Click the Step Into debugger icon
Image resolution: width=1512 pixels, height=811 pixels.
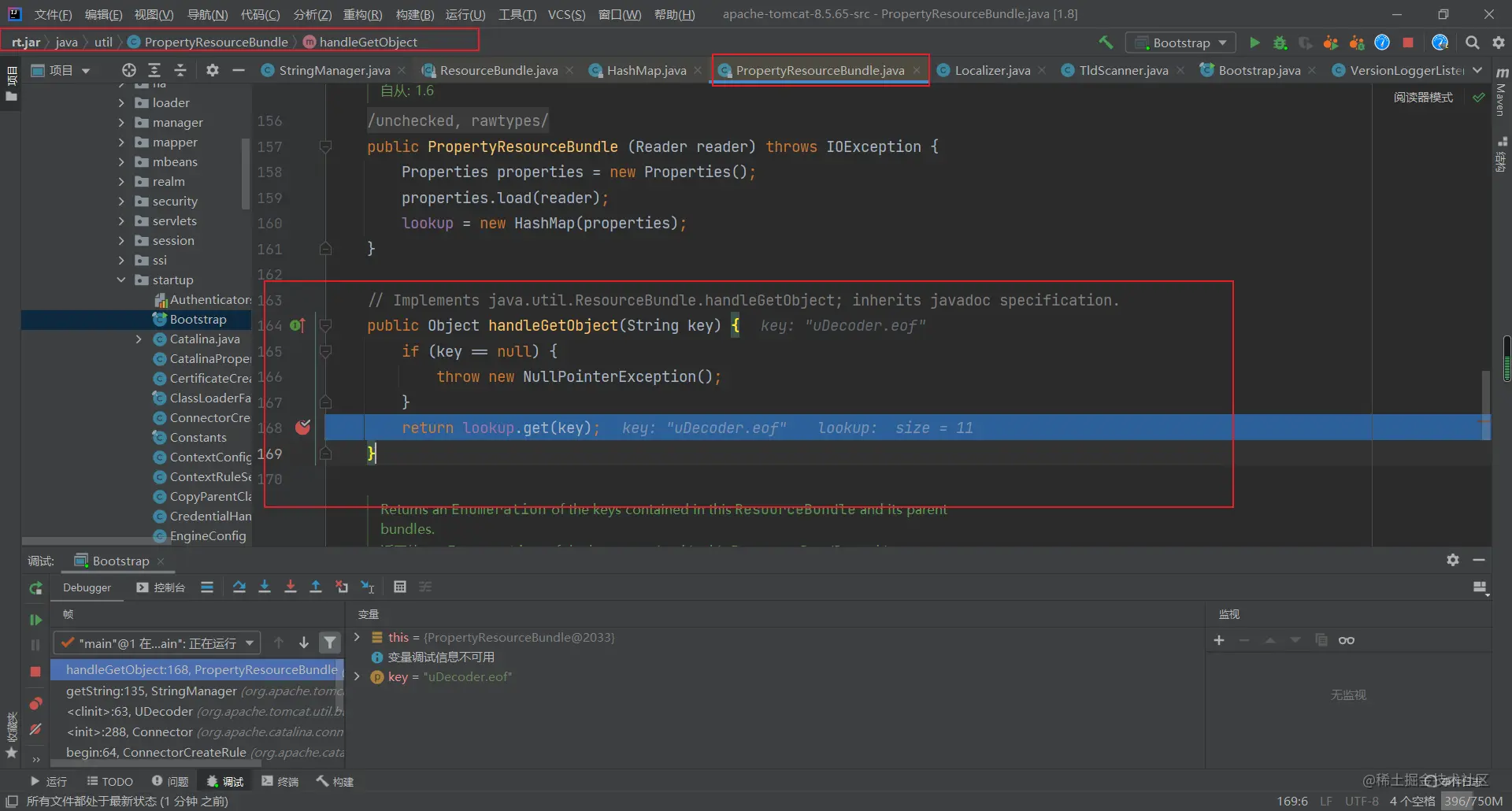tap(265, 587)
